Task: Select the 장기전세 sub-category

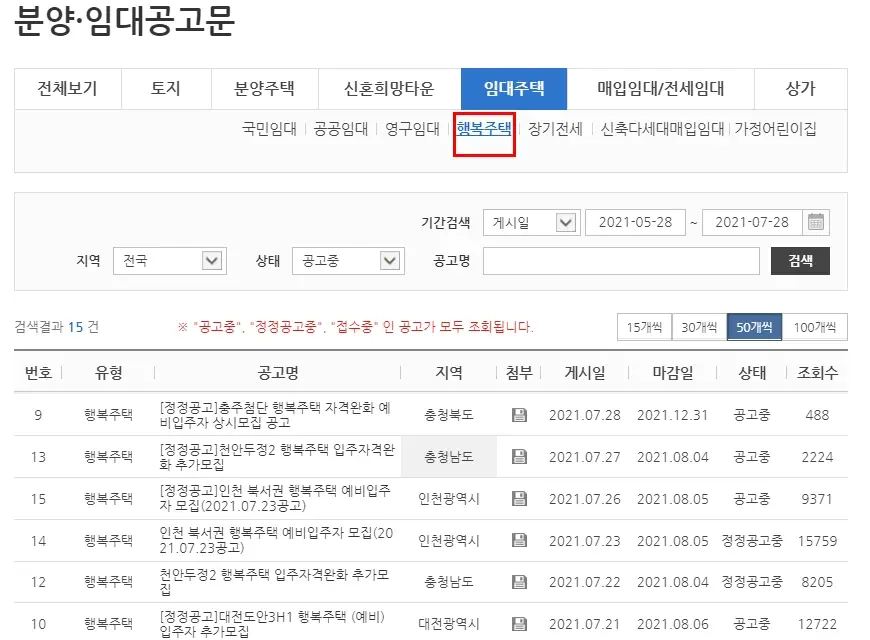Action: point(555,129)
